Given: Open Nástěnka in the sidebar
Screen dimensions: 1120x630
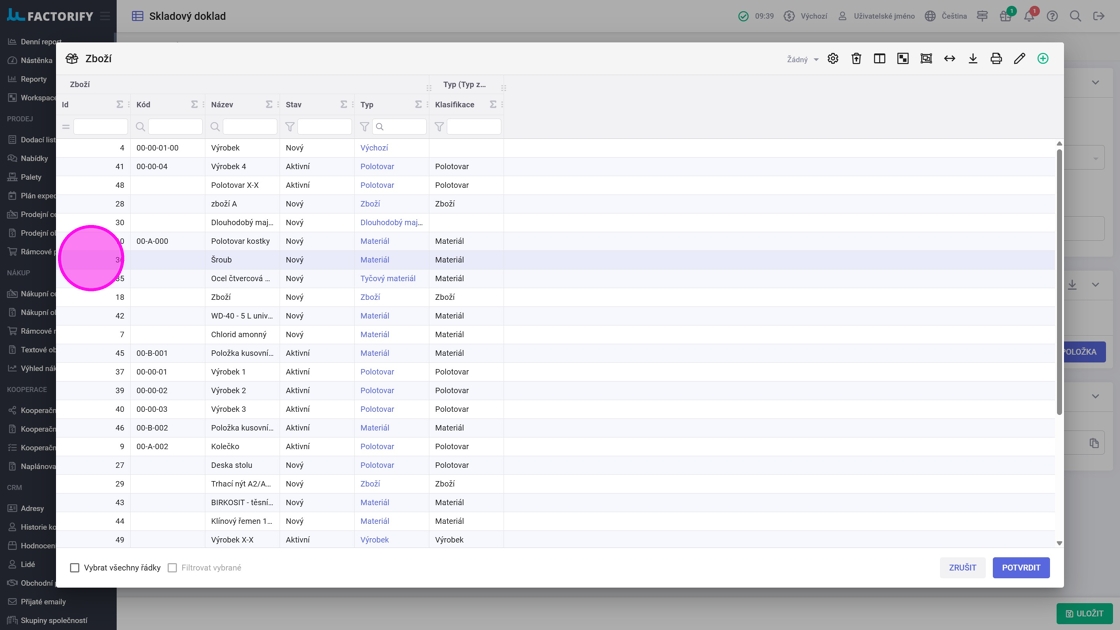Looking at the screenshot, I should [x=36, y=61].
